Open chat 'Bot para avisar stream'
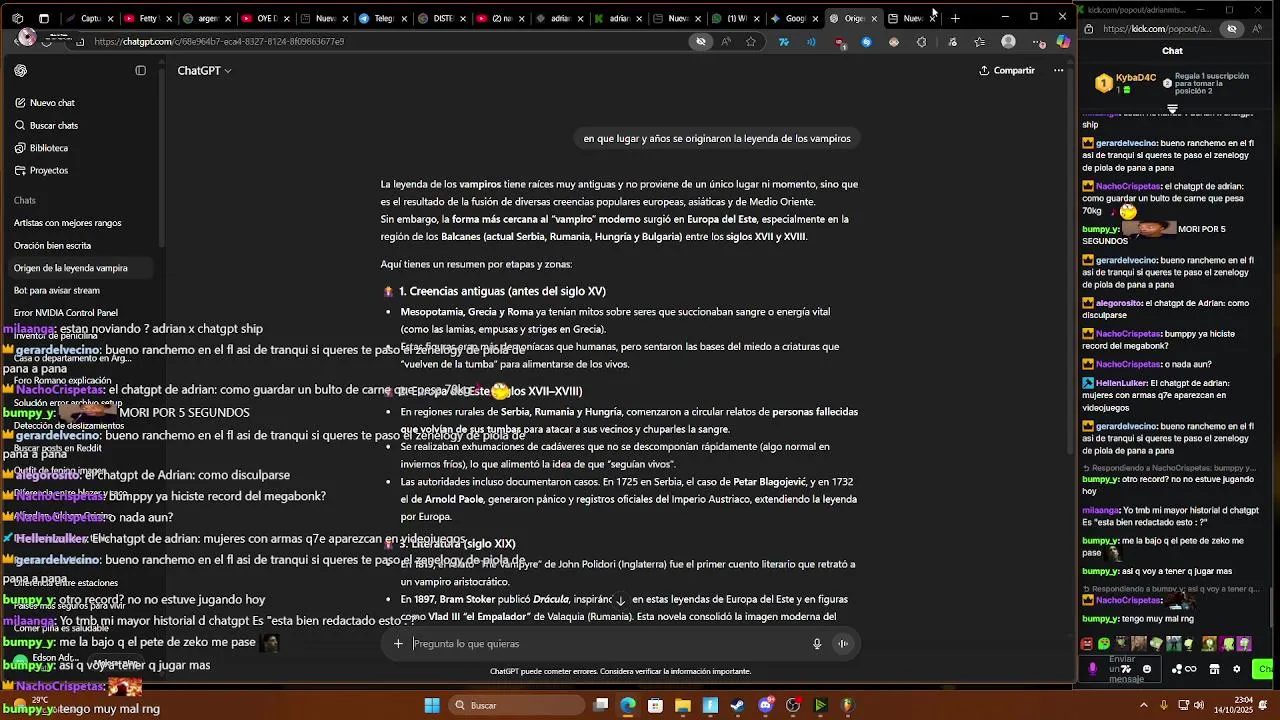Image resolution: width=1280 pixels, height=720 pixels. coord(56,291)
